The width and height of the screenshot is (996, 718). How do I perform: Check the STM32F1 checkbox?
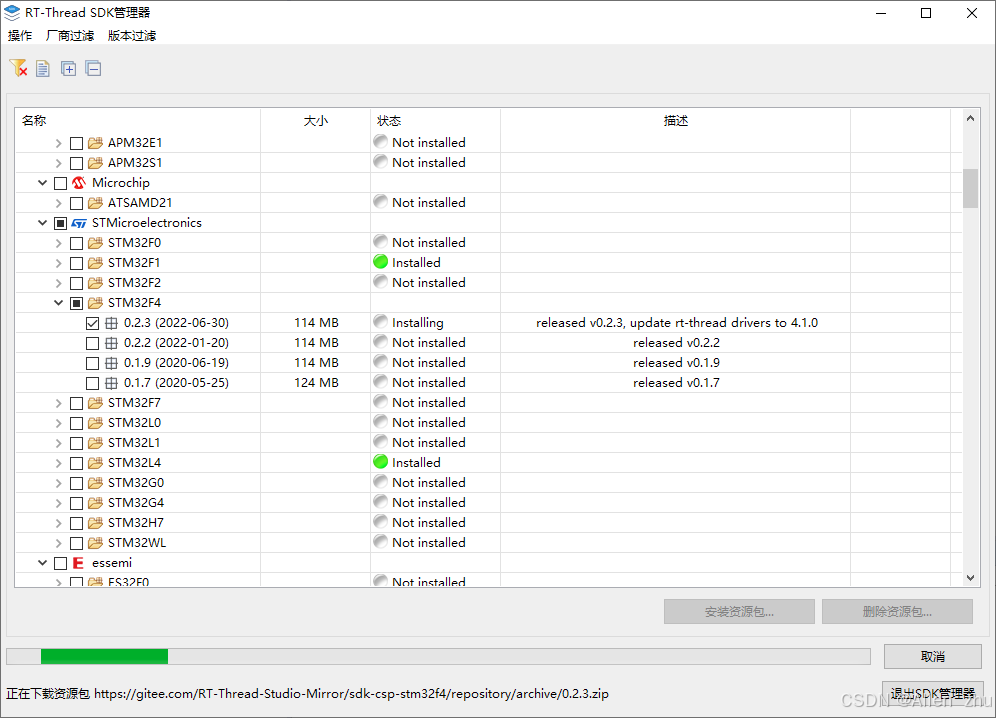coord(76,264)
